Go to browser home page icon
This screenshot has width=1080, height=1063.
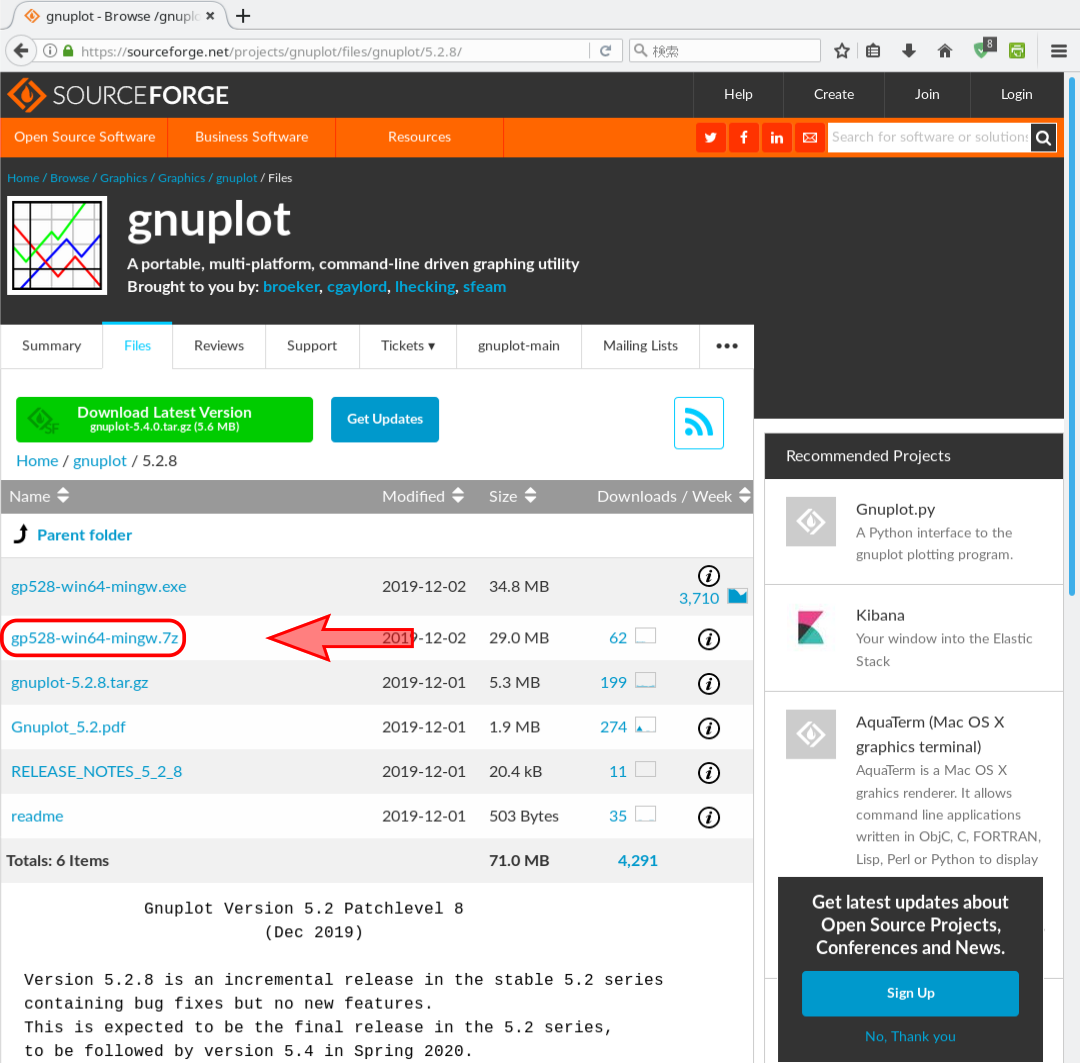[945, 51]
